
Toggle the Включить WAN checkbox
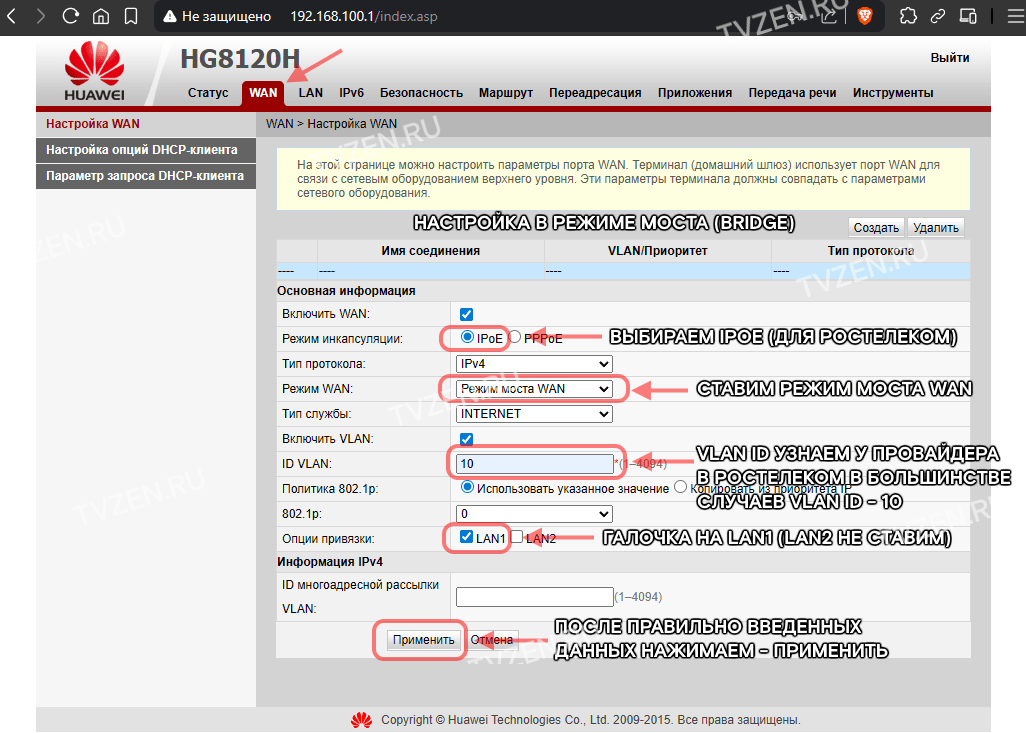point(467,314)
